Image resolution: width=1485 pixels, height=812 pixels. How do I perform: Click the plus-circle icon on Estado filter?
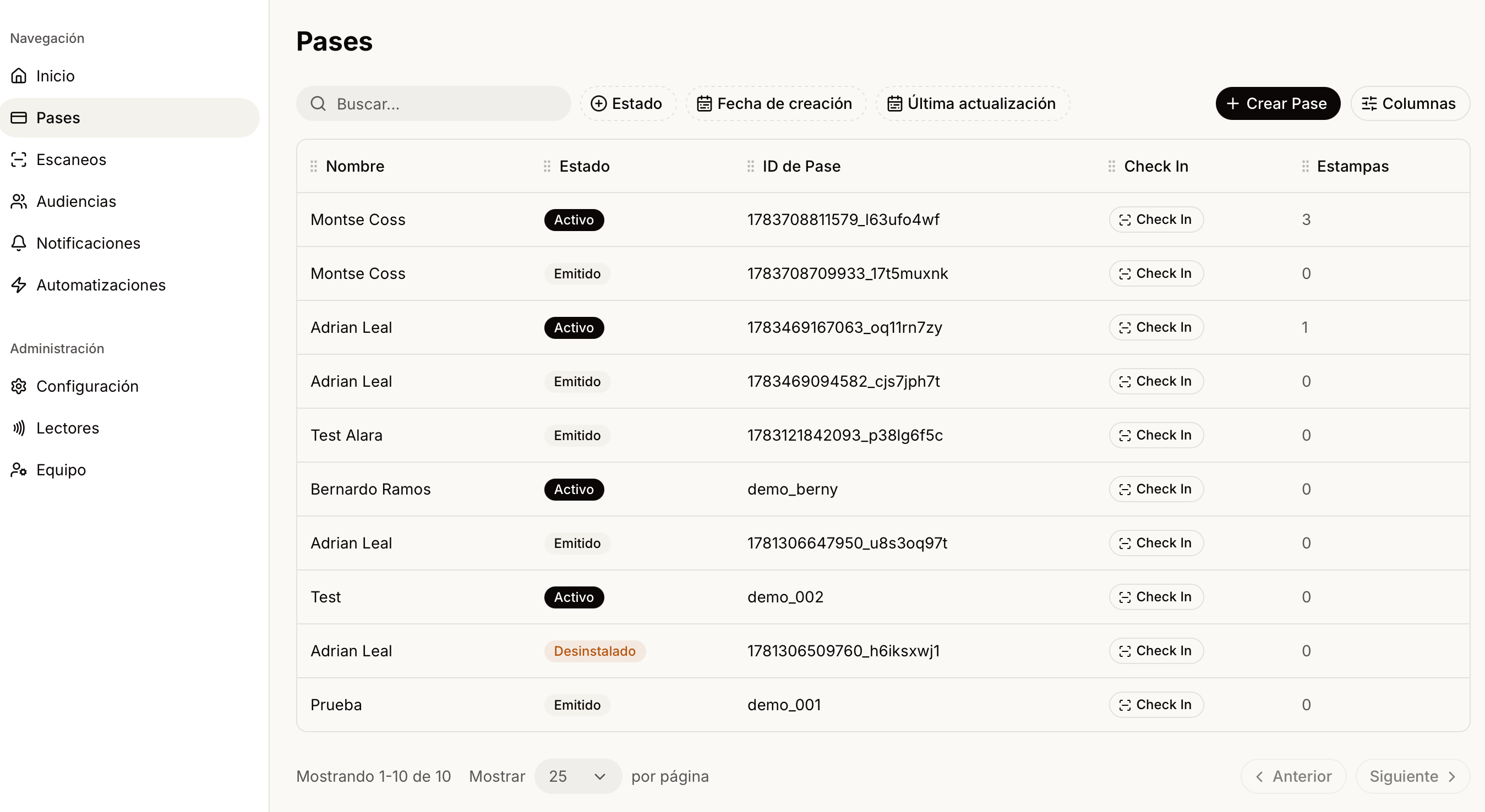(599, 104)
